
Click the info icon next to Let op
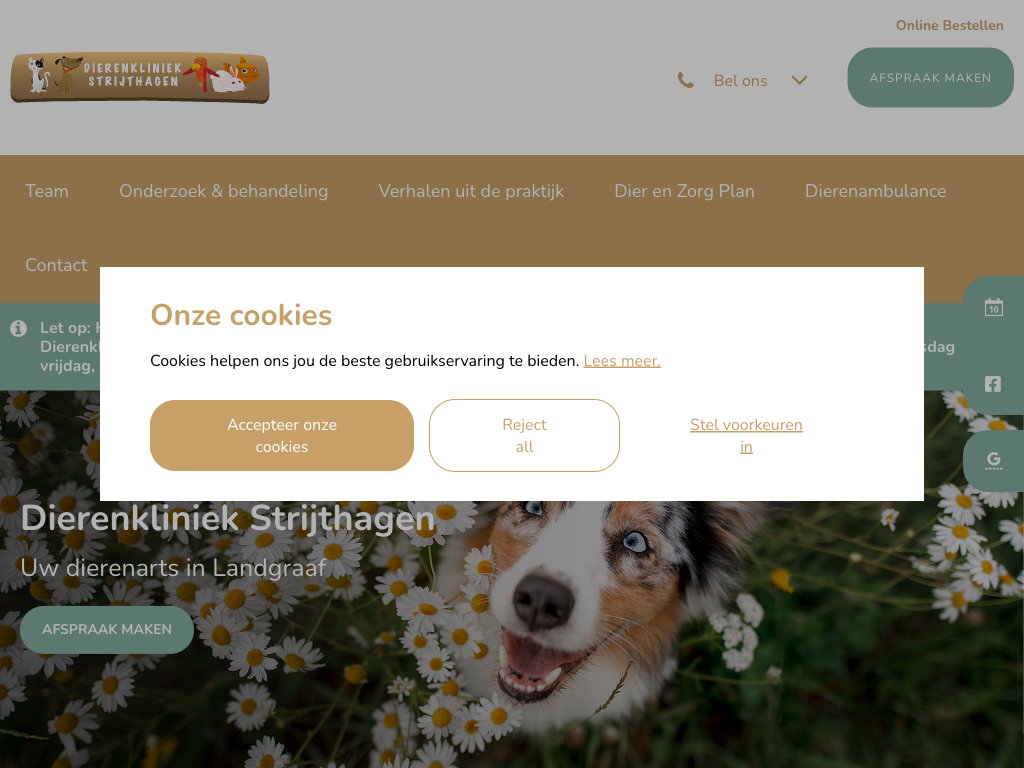click(18, 328)
